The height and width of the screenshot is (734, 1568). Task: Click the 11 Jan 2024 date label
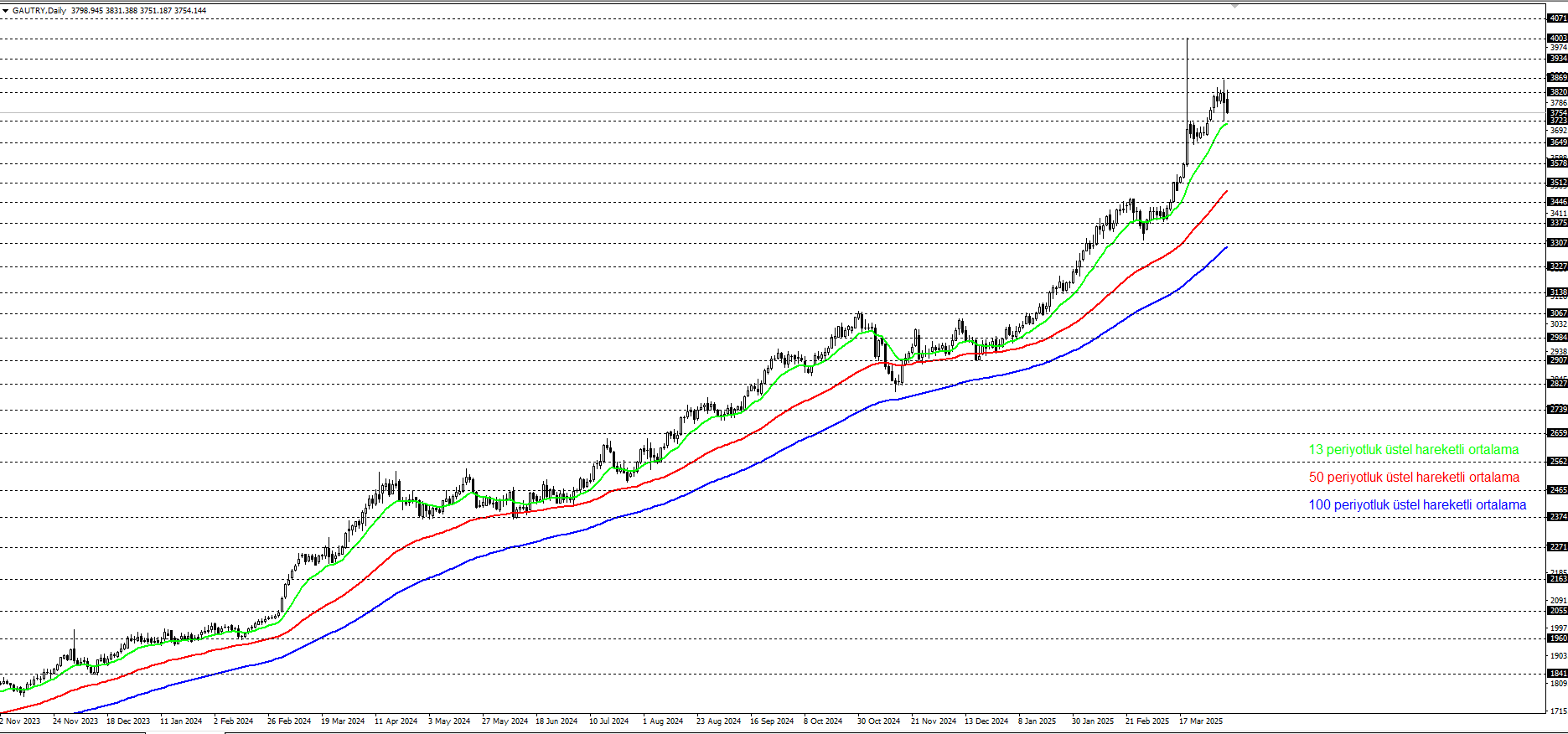click(x=181, y=721)
